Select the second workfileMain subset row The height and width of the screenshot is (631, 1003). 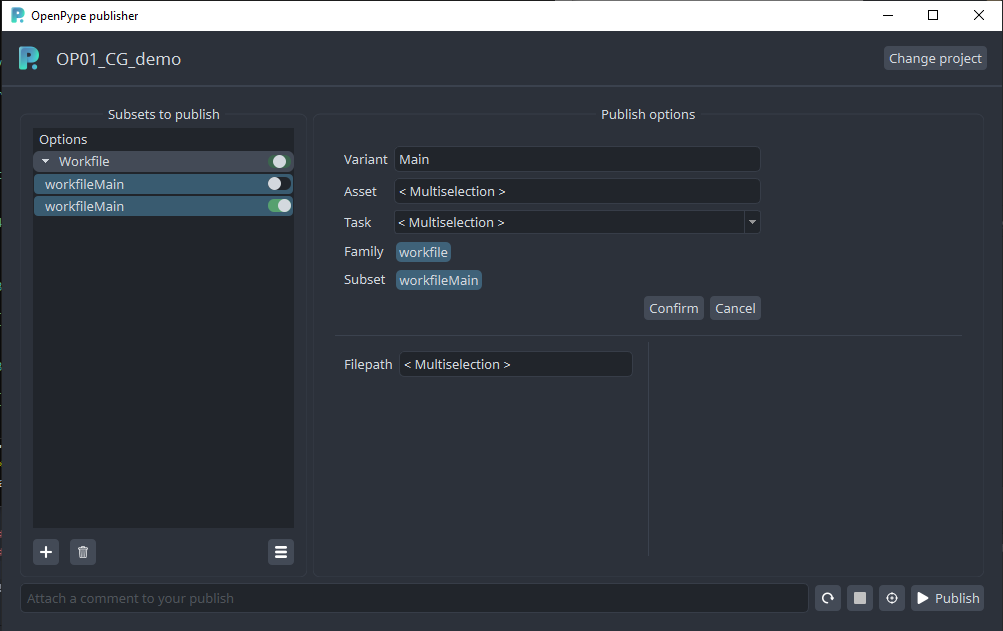click(150, 205)
